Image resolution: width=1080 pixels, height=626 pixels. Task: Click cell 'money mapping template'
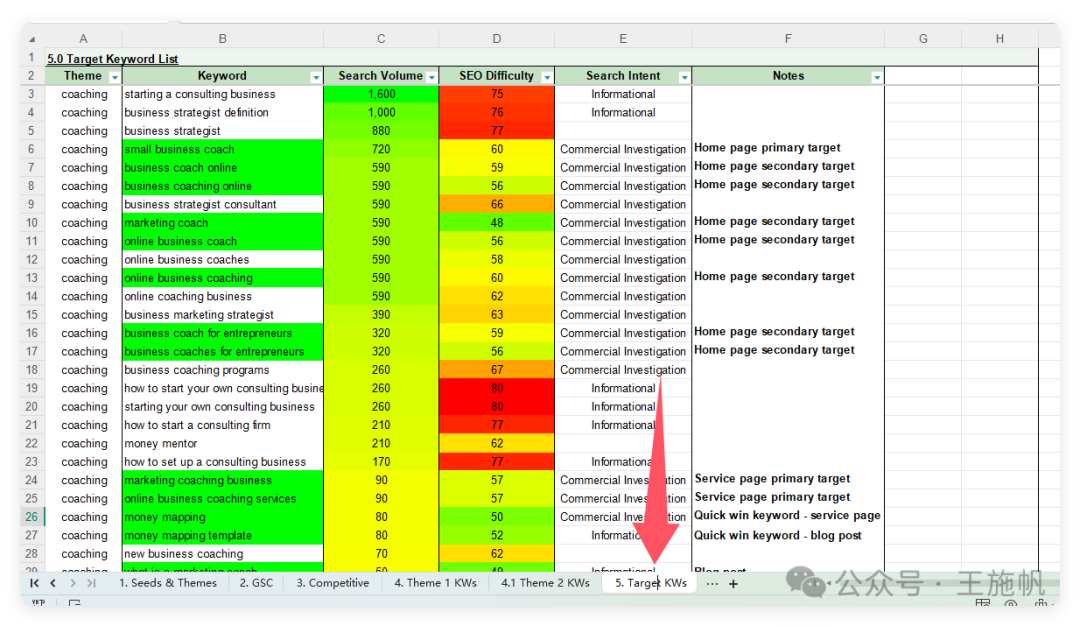[222, 535]
